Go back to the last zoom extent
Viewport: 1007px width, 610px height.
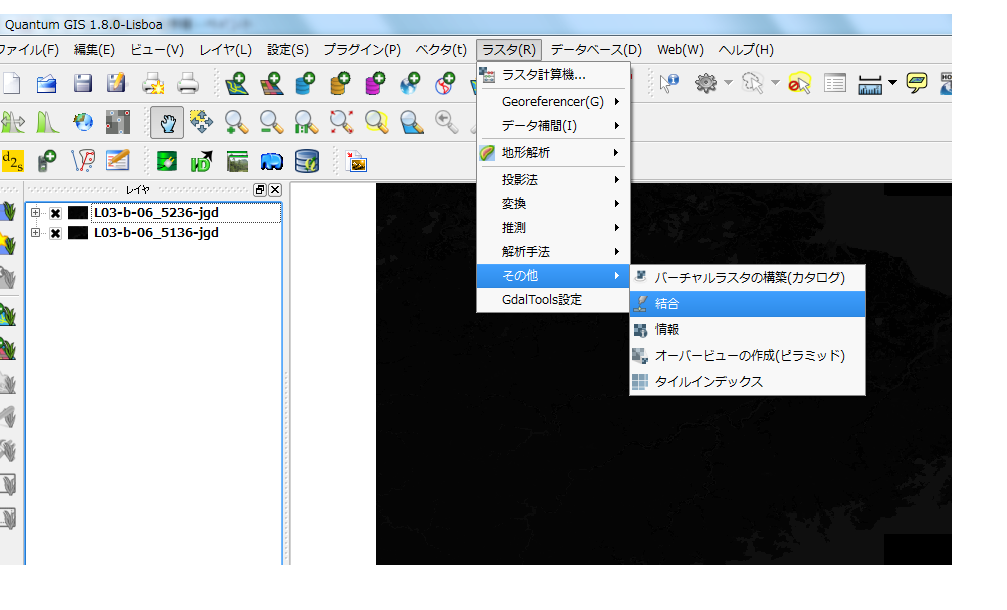pos(446,121)
